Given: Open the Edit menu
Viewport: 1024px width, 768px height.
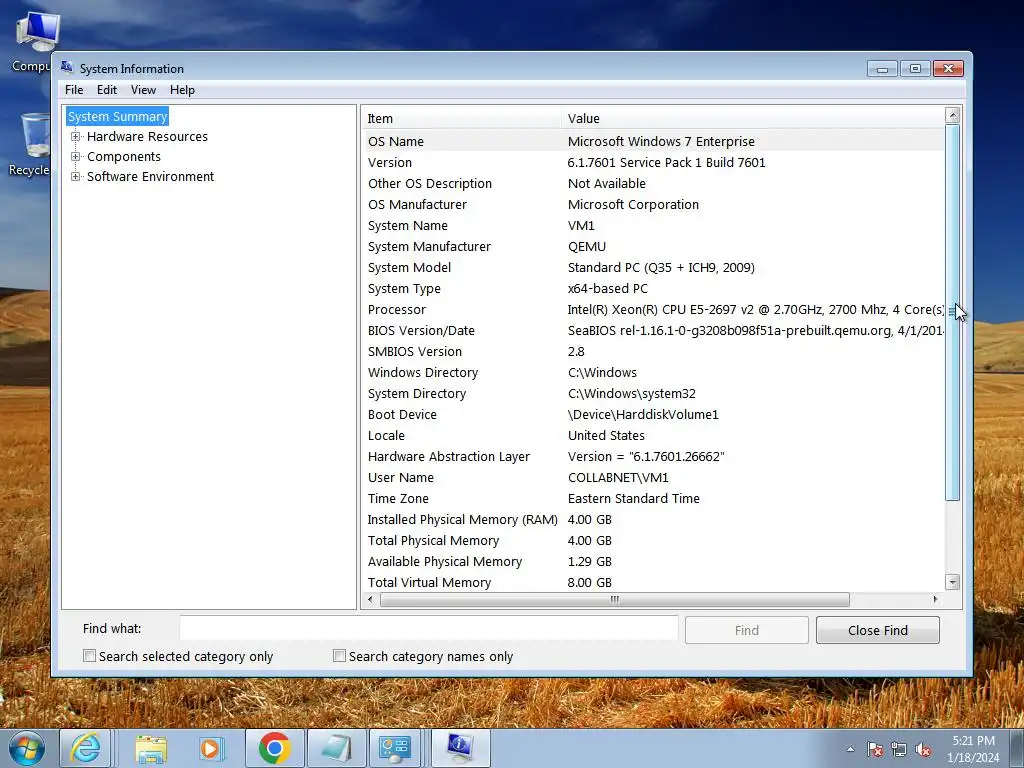Looking at the screenshot, I should pyautogui.click(x=106, y=89).
